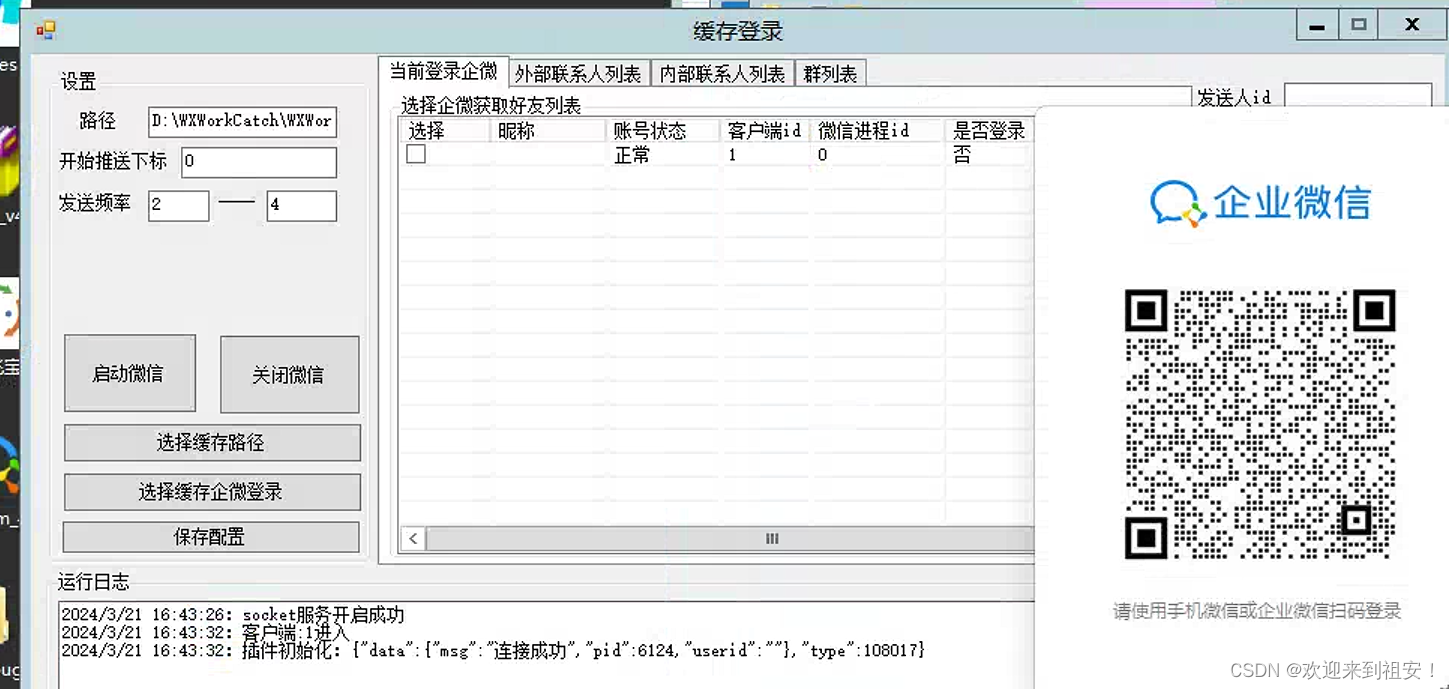Click the 昵称 column header

coord(548,131)
